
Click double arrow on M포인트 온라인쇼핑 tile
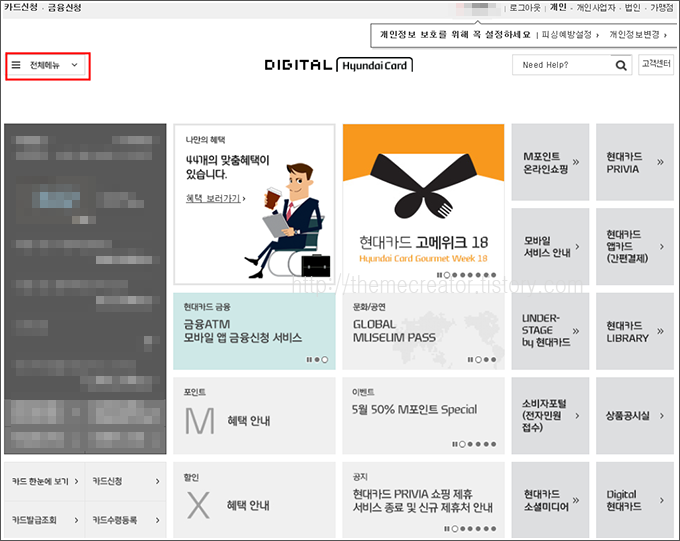[x=576, y=162]
